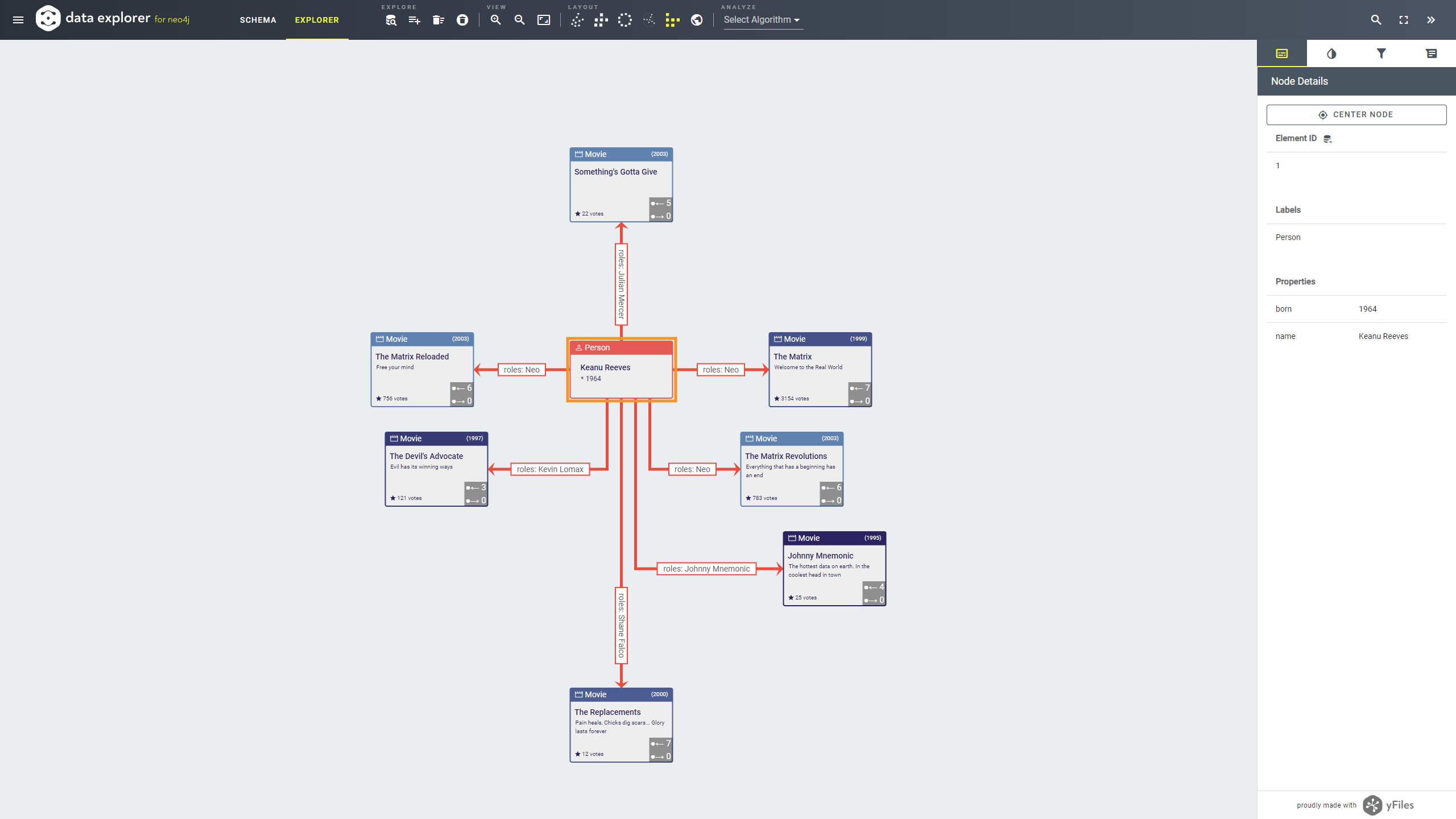1456x819 pixels.
Task: Open the database search tool
Action: pos(390,19)
